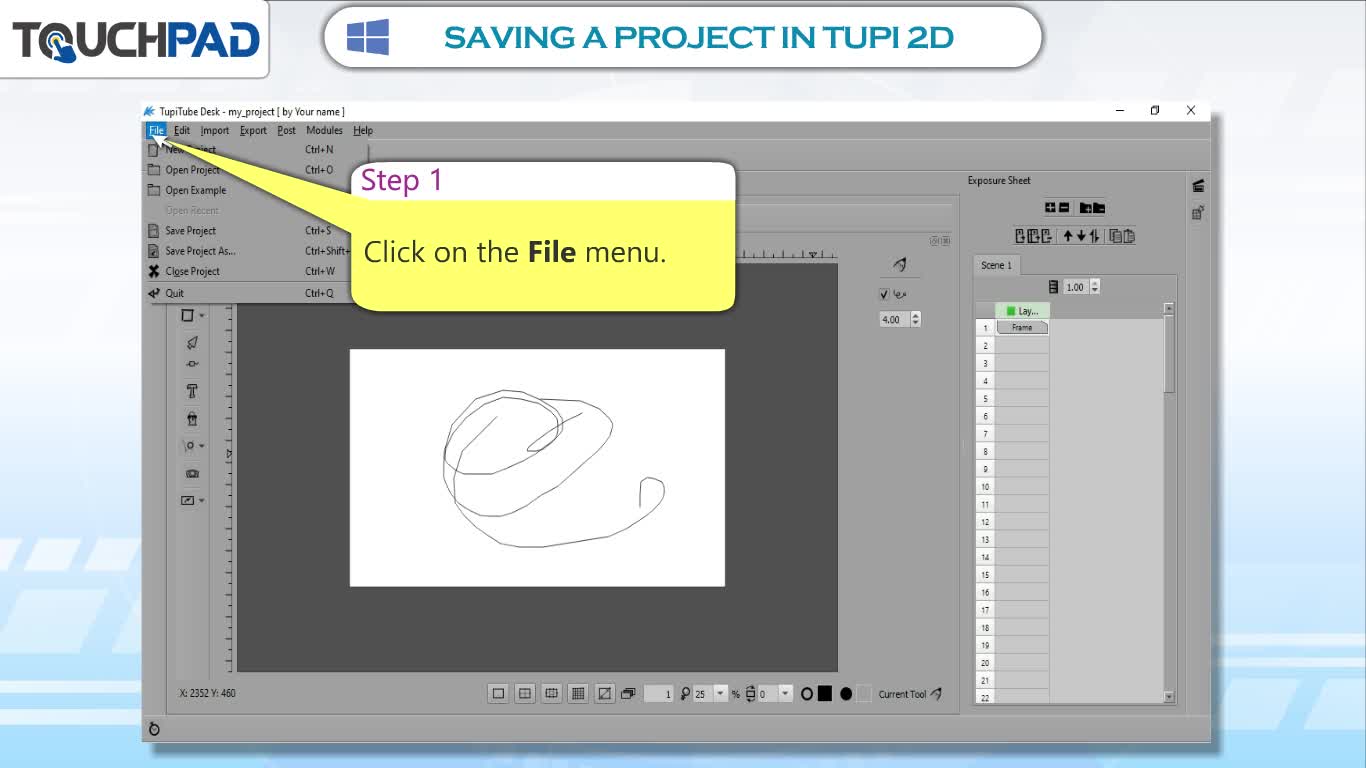1366x768 pixels.
Task: Open the Modules menu
Action: point(324,130)
